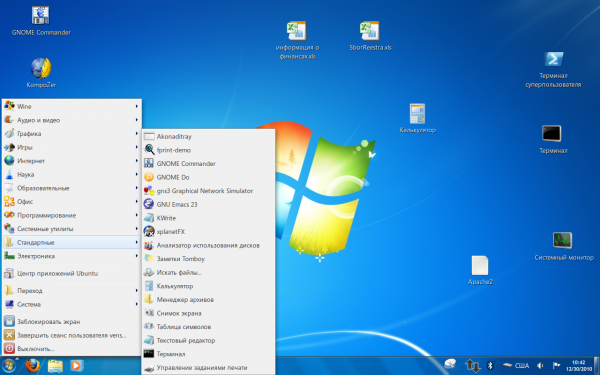600x375 pixels.
Task: Open Текстовый редактор
Action: 209,340
